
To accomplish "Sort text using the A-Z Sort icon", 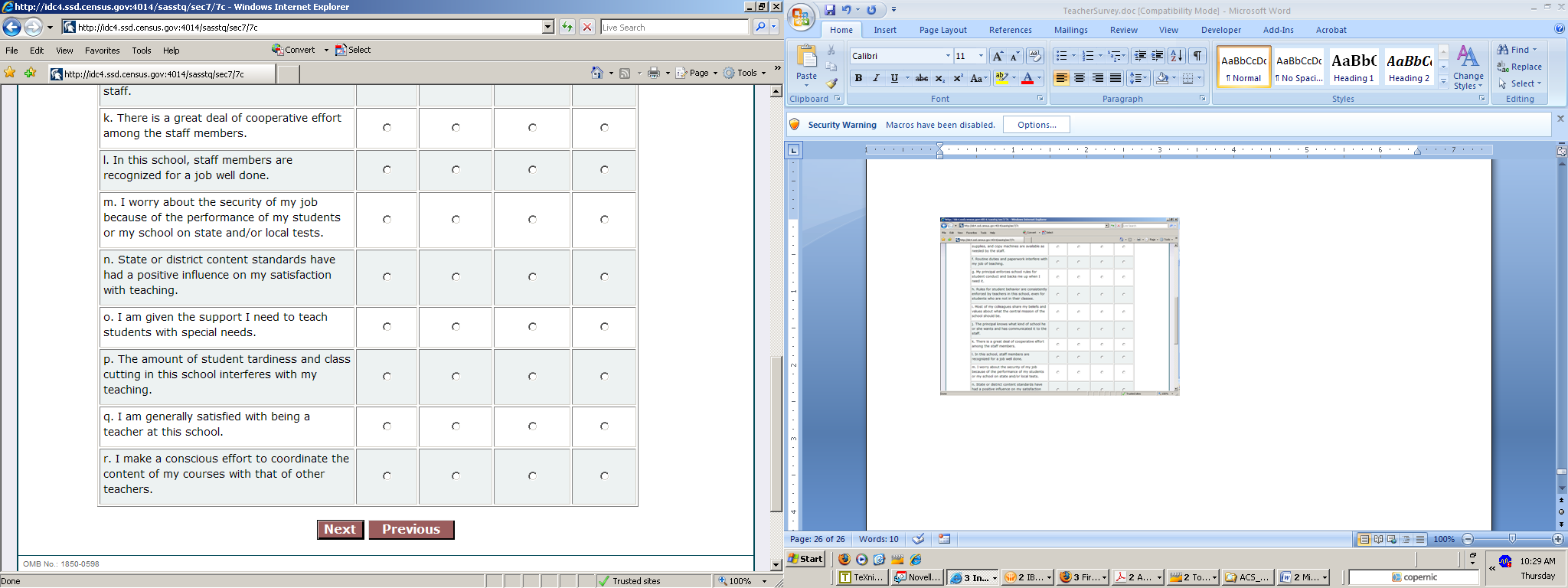I will point(1177,56).
